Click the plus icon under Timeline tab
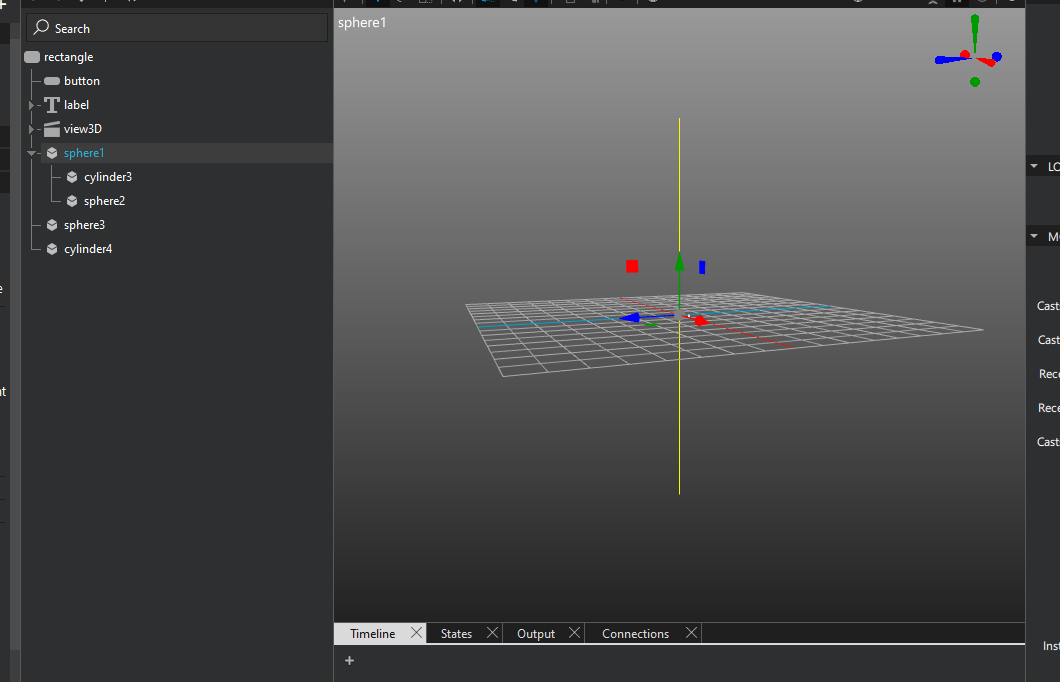The height and width of the screenshot is (682, 1060). [x=349, y=660]
